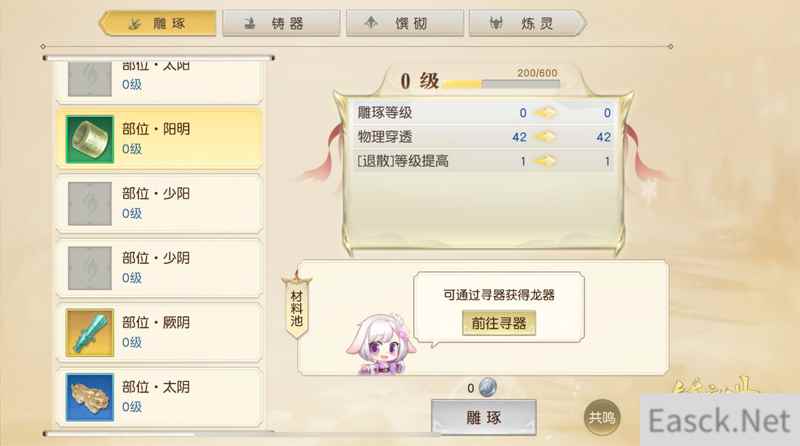Select the green jade ring icon for 阳明
The height and width of the screenshot is (446, 800).
(90, 139)
